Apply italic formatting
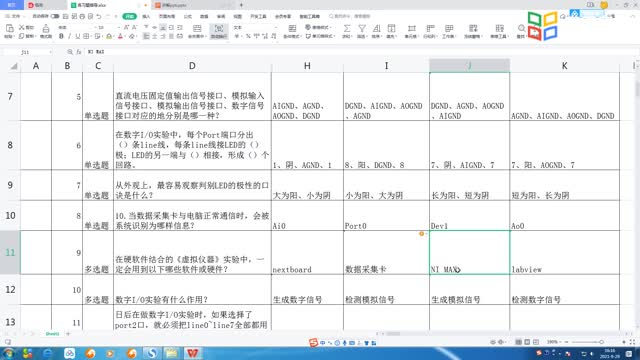The width and height of the screenshot is (640, 360). [69, 36]
